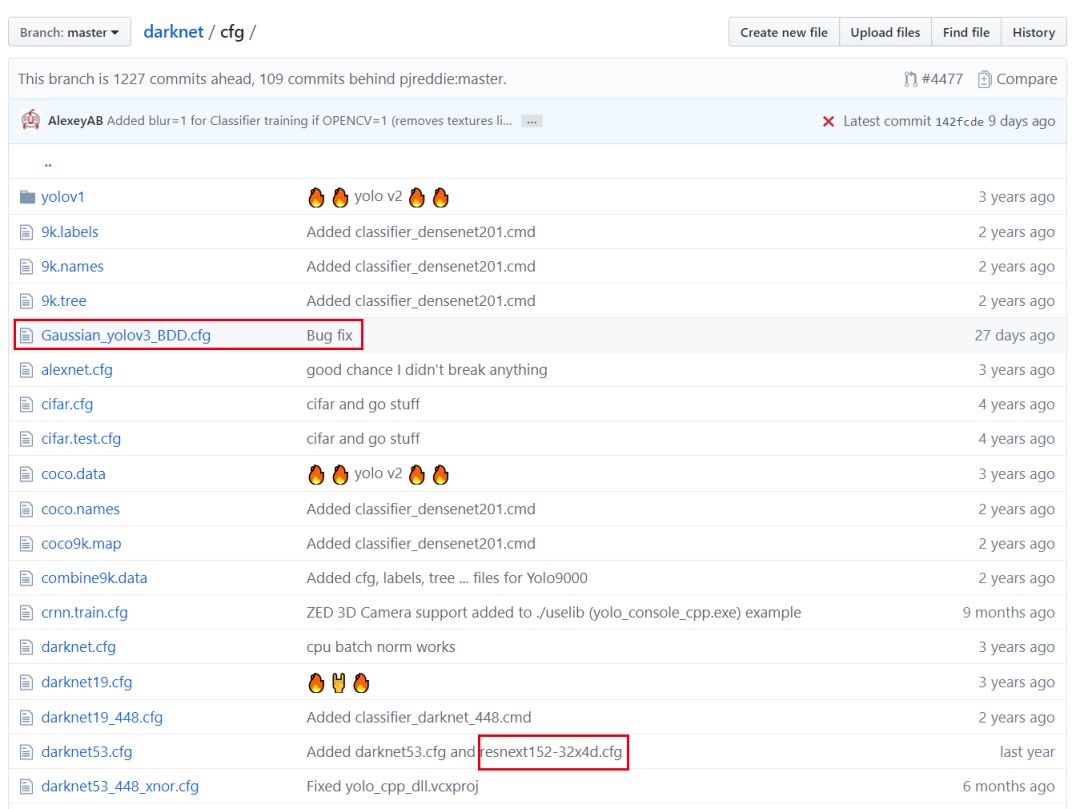Open 'cpu batch norm works' commit message

pos(380,647)
